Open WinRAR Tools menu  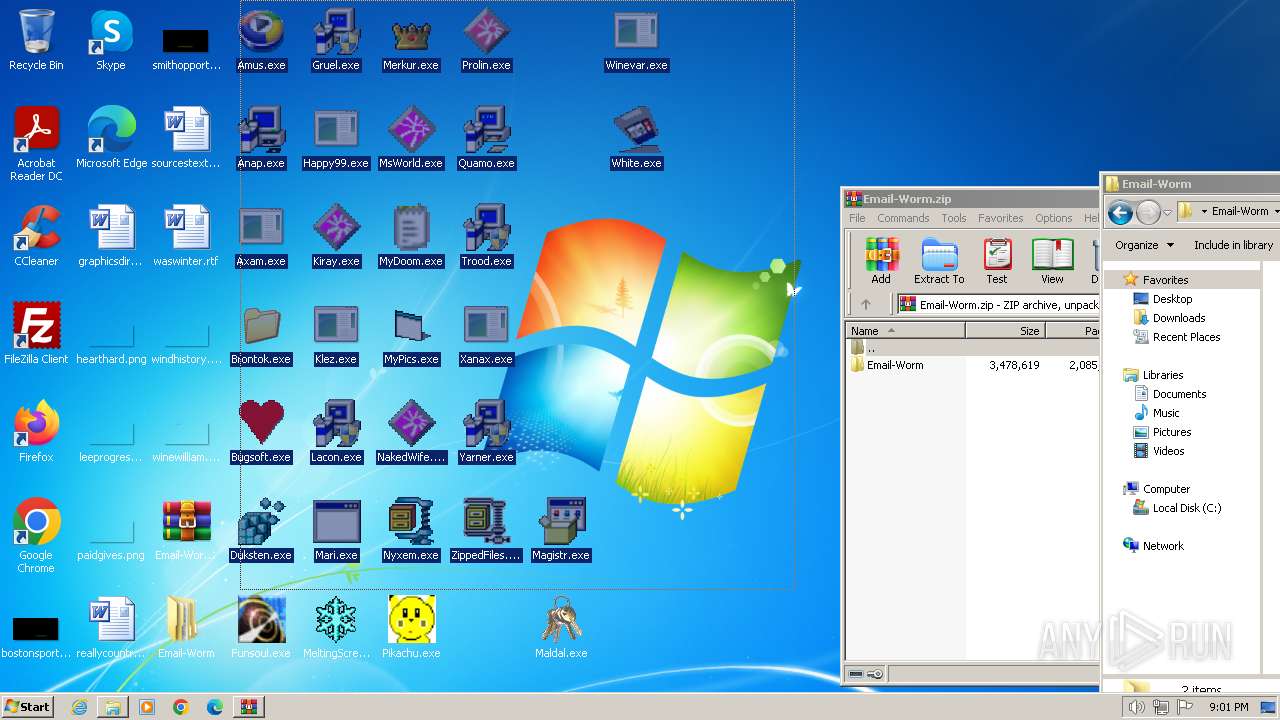[x=954, y=218]
